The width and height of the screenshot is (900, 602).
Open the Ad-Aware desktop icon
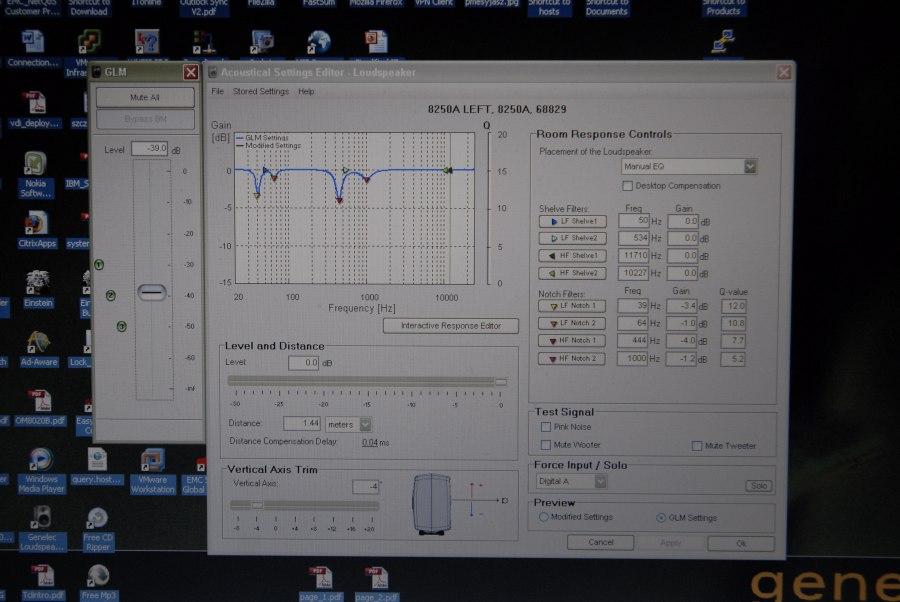[x=39, y=349]
